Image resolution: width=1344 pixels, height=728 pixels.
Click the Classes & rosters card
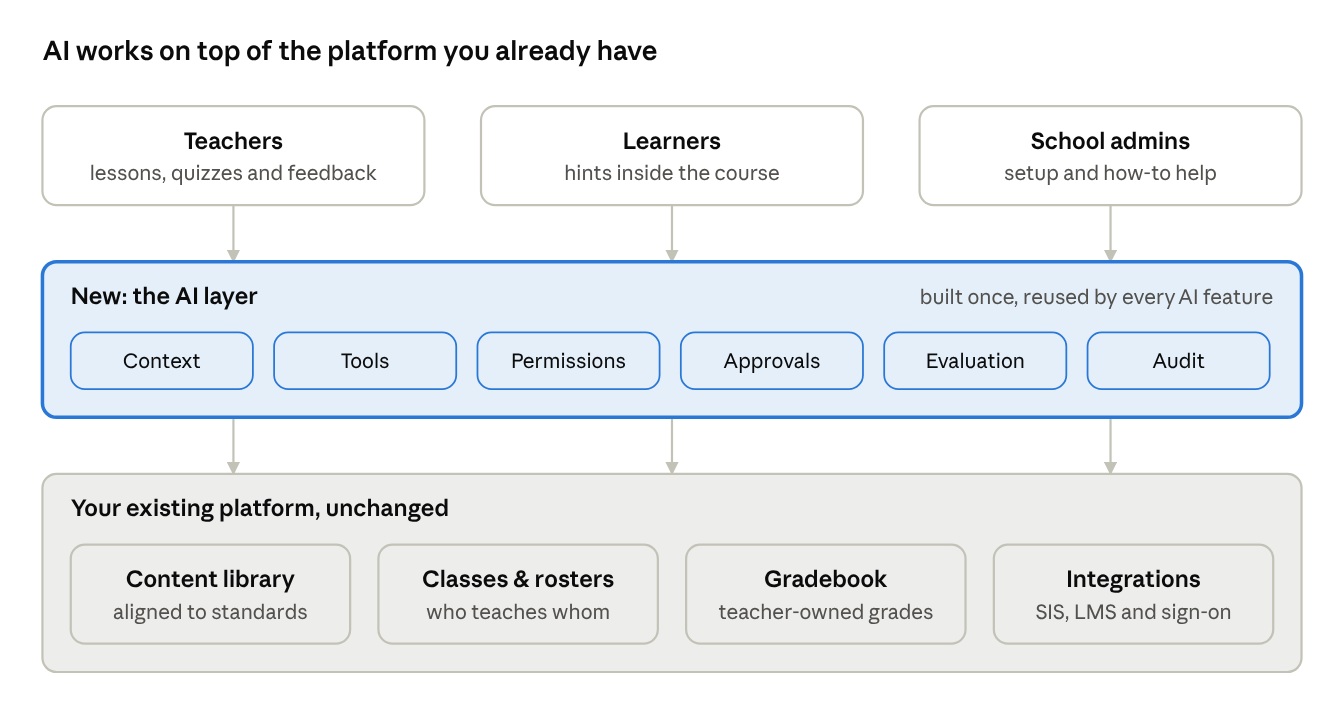518,594
